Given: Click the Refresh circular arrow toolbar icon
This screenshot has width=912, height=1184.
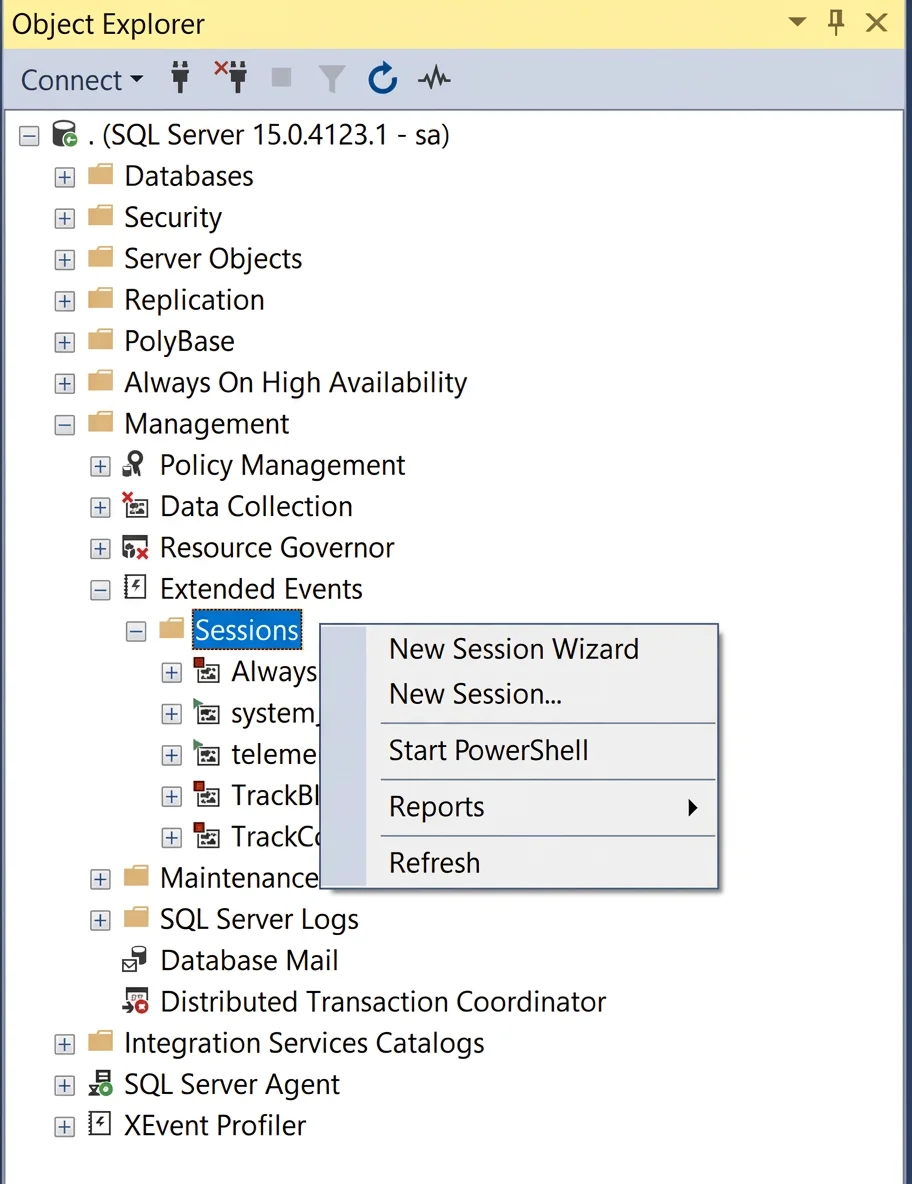Looking at the screenshot, I should (382, 78).
